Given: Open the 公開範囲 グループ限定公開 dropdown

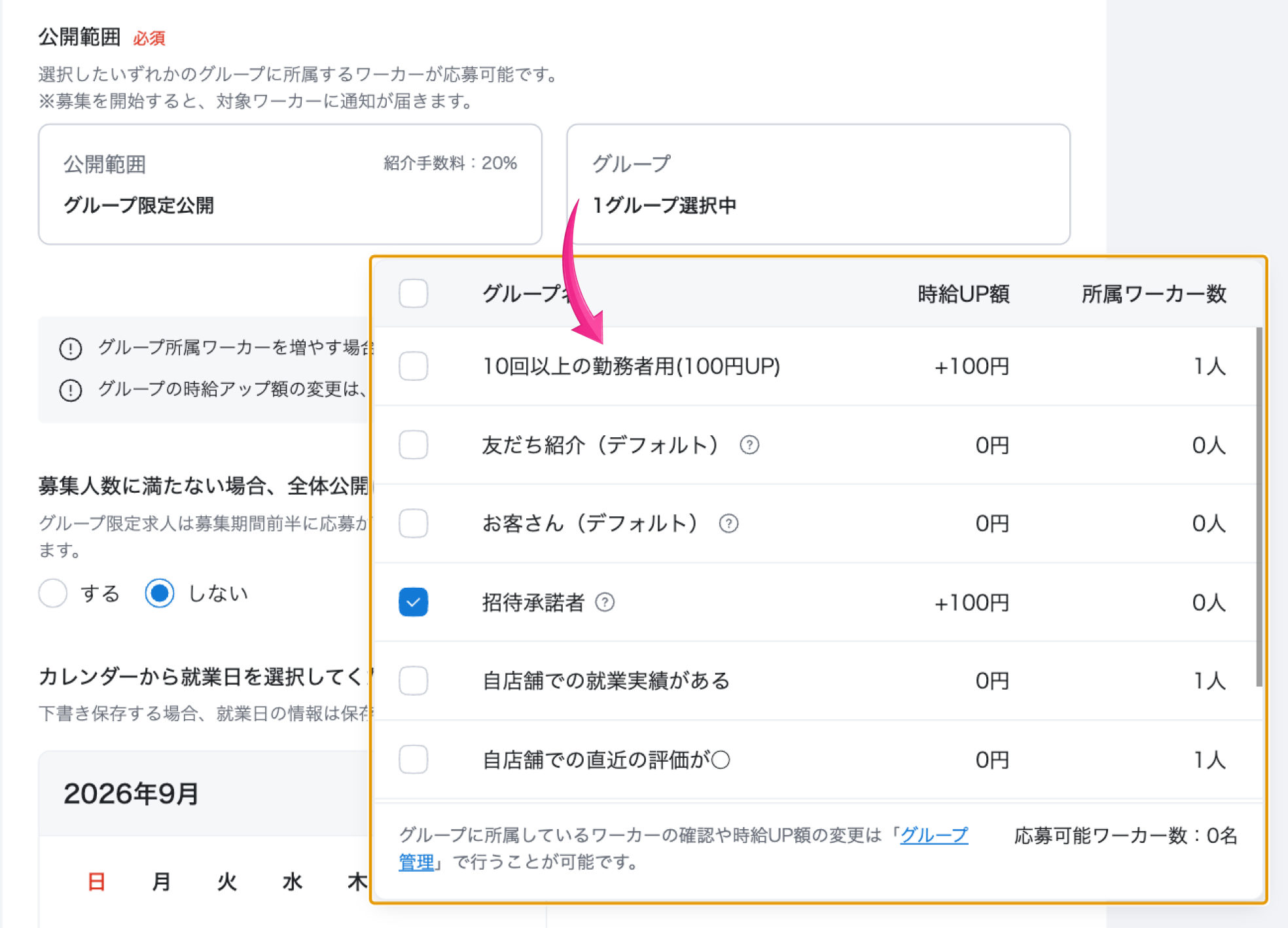Looking at the screenshot, I should 290,185.
